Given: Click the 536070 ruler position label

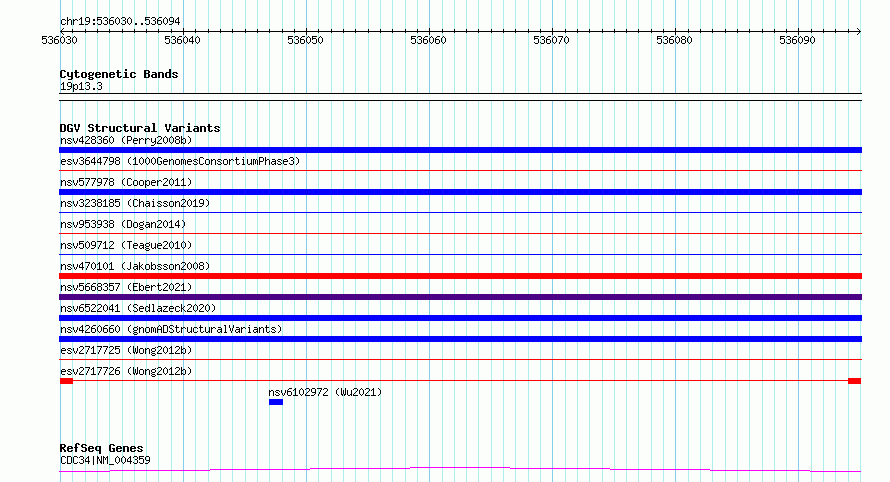Looking at the screenshot, I should click(x=551, y=40).
